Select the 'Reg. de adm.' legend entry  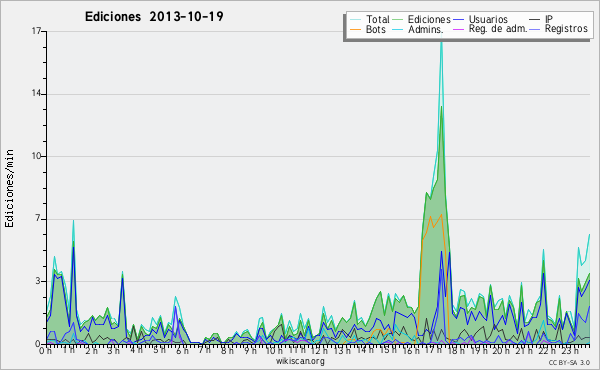[x=498, y=29]
